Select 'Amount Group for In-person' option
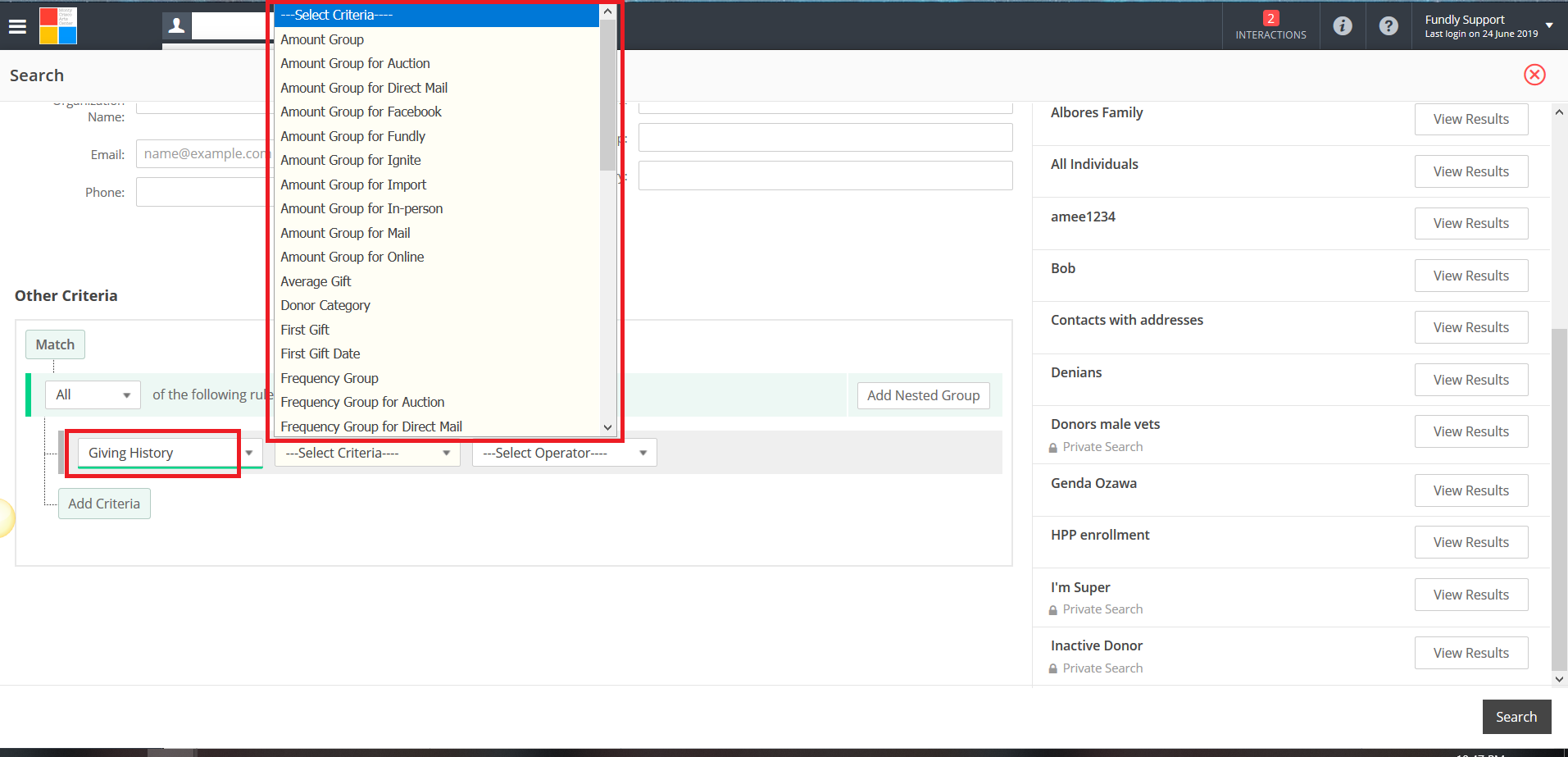1568x757 pixels. (x=437, y=208)
